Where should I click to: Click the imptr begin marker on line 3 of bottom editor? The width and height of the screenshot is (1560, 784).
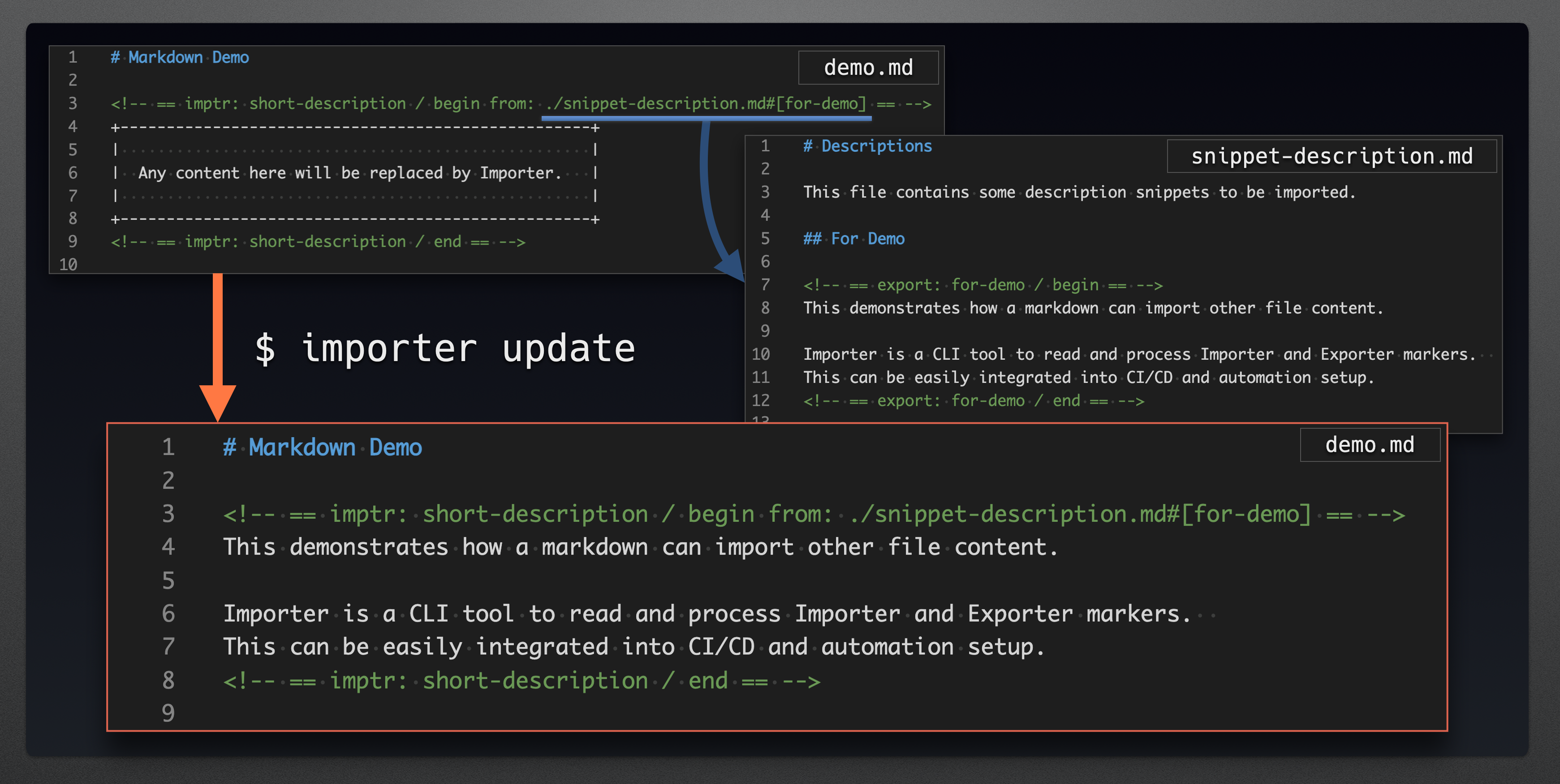(814, 514)
